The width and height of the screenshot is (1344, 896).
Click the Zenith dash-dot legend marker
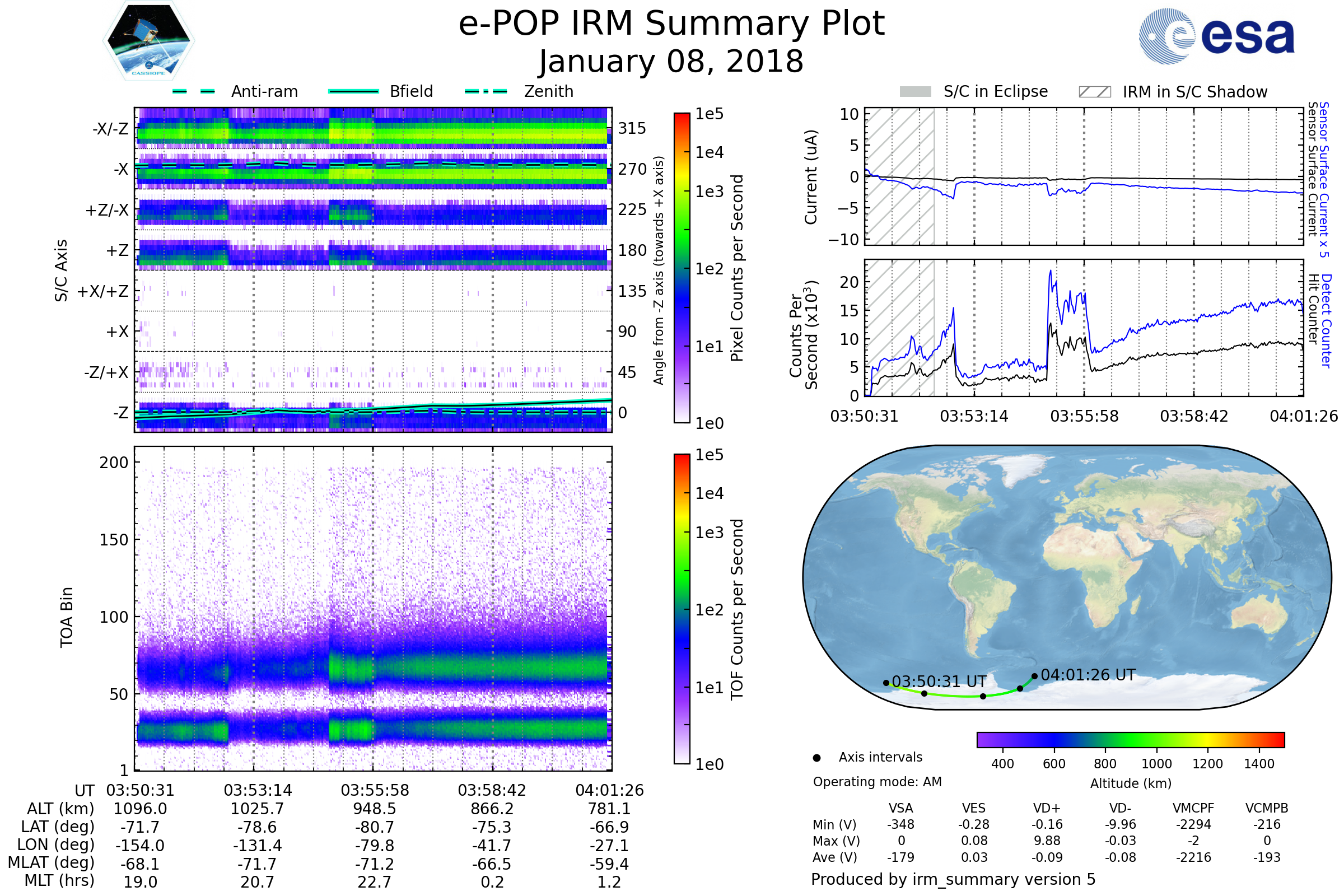(486, 91)
